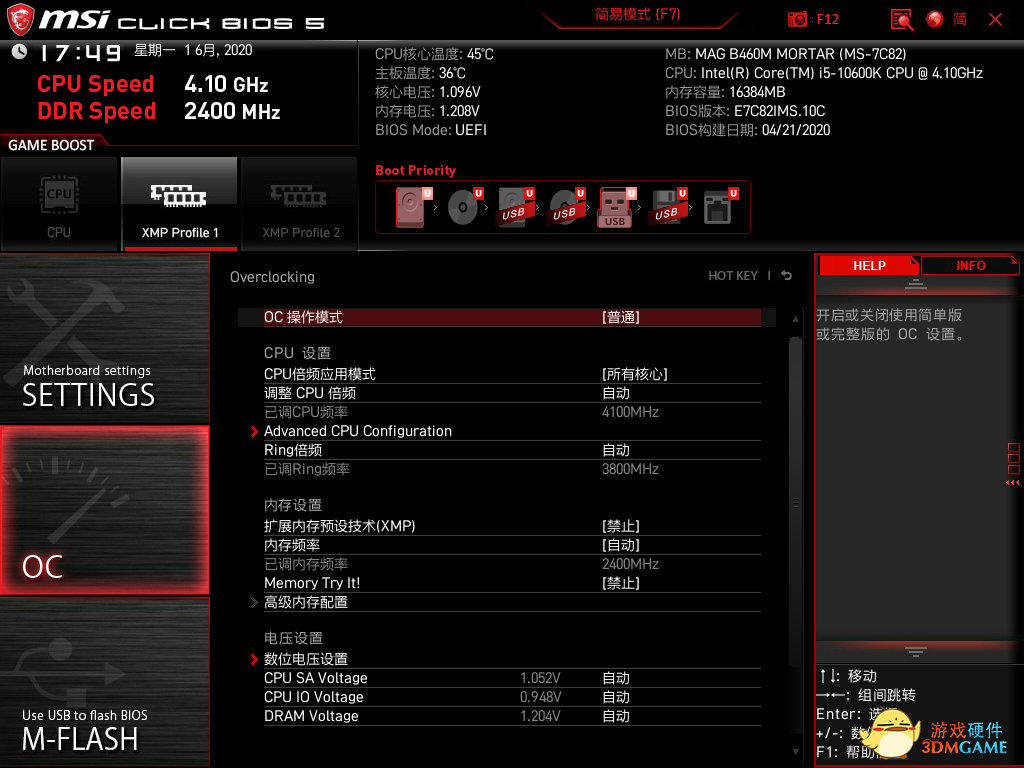Open the SETTINGS motherboard settings menu
Viewport: 1024px width, 768px height.
(104, 338)
